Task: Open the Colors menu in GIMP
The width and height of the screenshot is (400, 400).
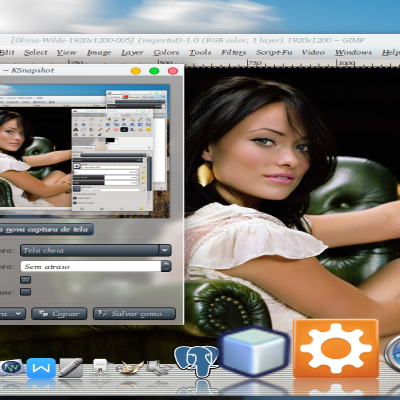Action: [x=166, y=52]
